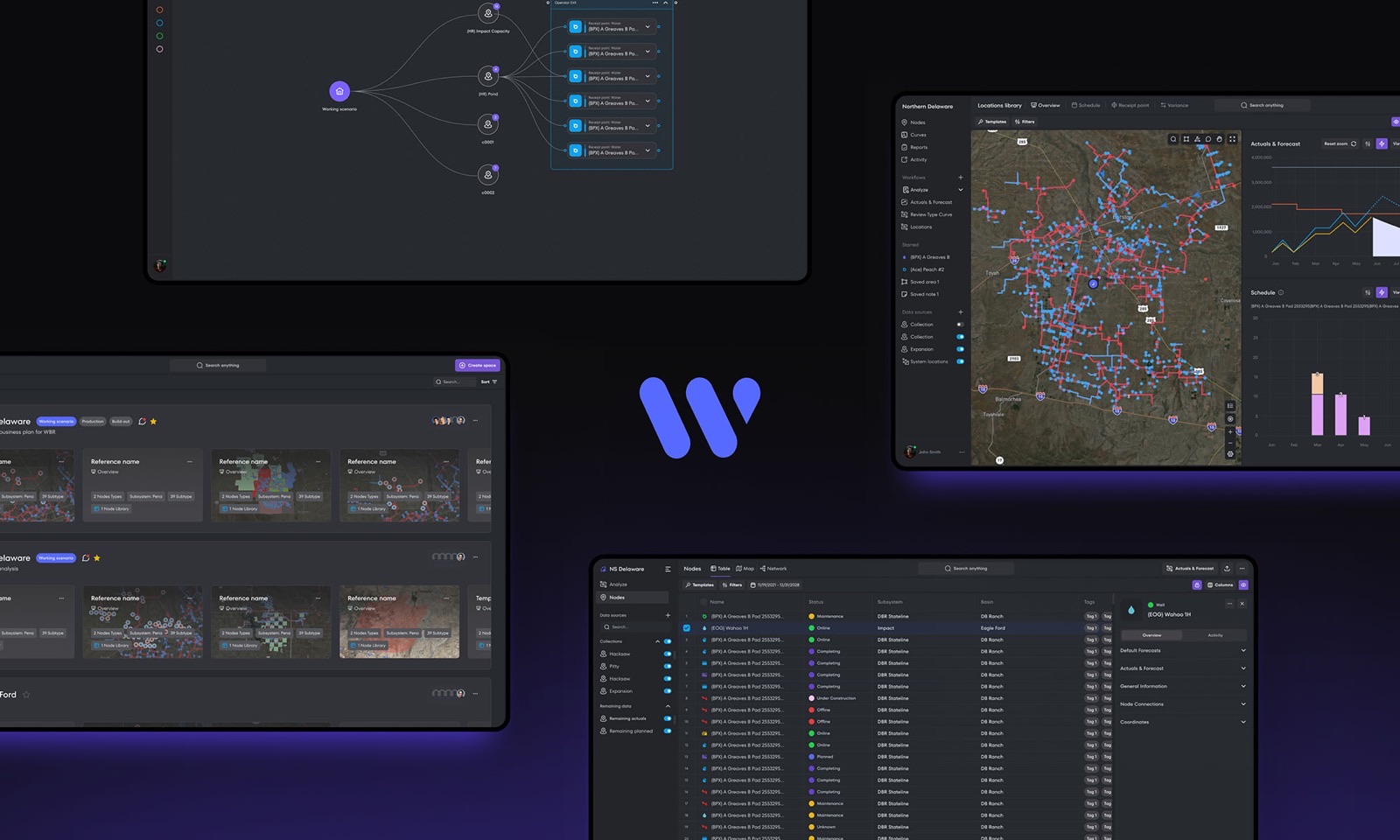Open more options for Ford space row
The image size is (1400, 840).
tap(476, 694)
